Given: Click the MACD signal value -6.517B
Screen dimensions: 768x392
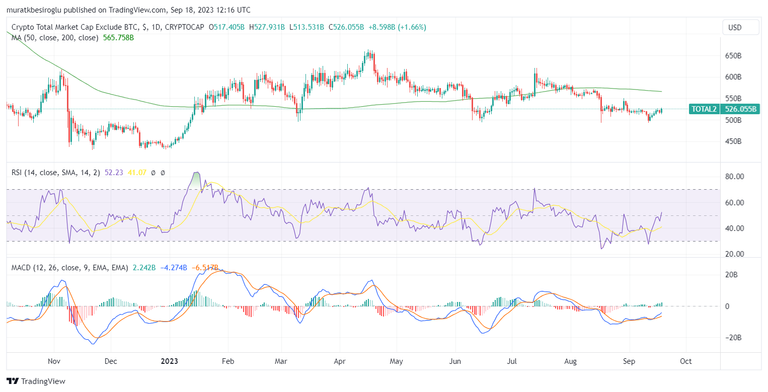Looking at the screenshot, I should 205,268.
